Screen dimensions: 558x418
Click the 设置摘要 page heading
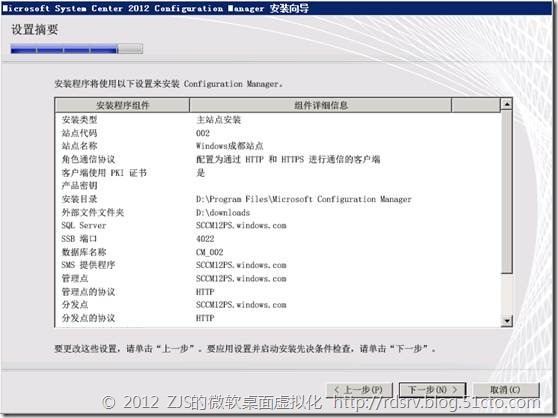click(x=35, y=30)
